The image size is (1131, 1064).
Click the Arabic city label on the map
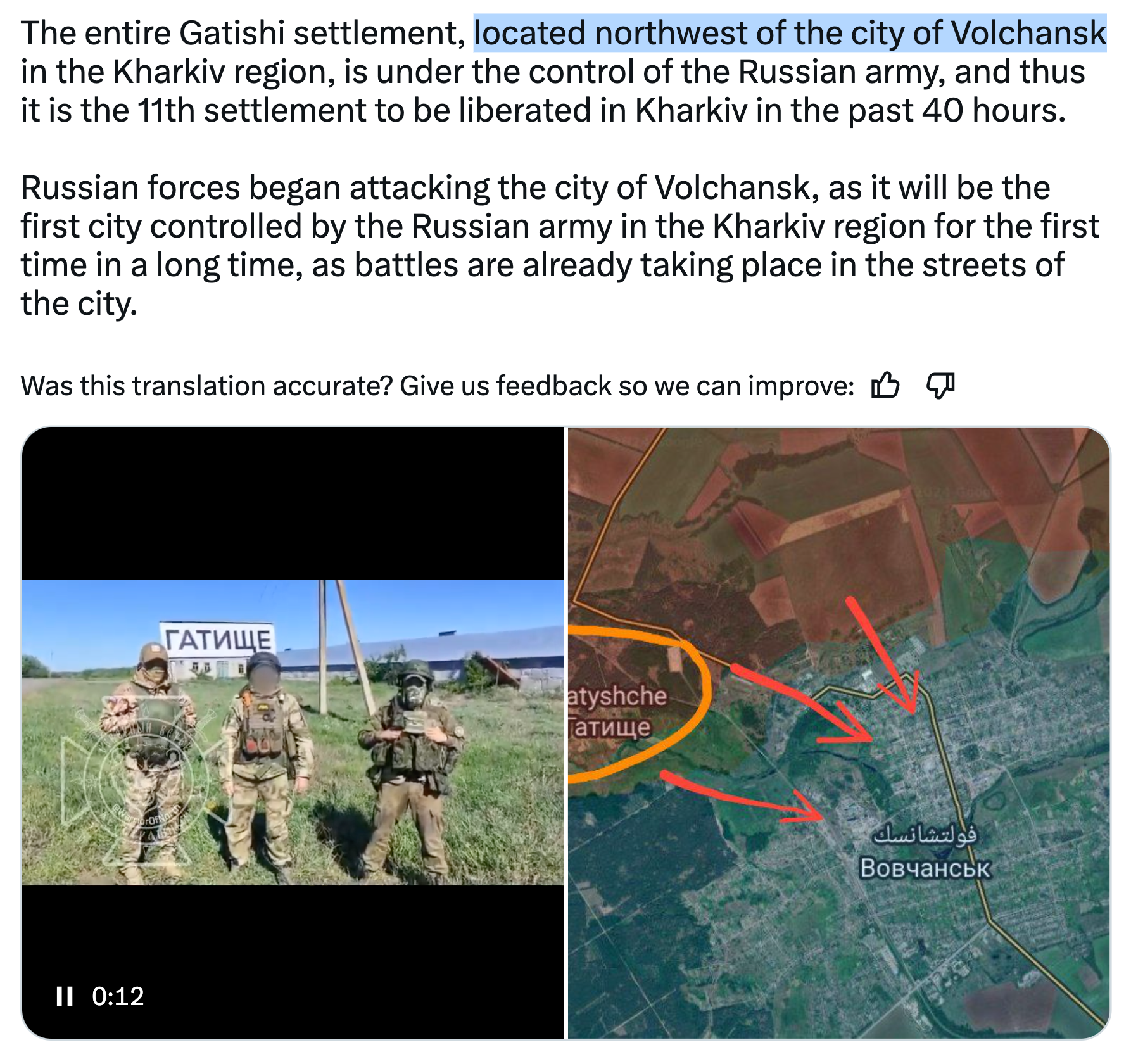click(925, 835)
